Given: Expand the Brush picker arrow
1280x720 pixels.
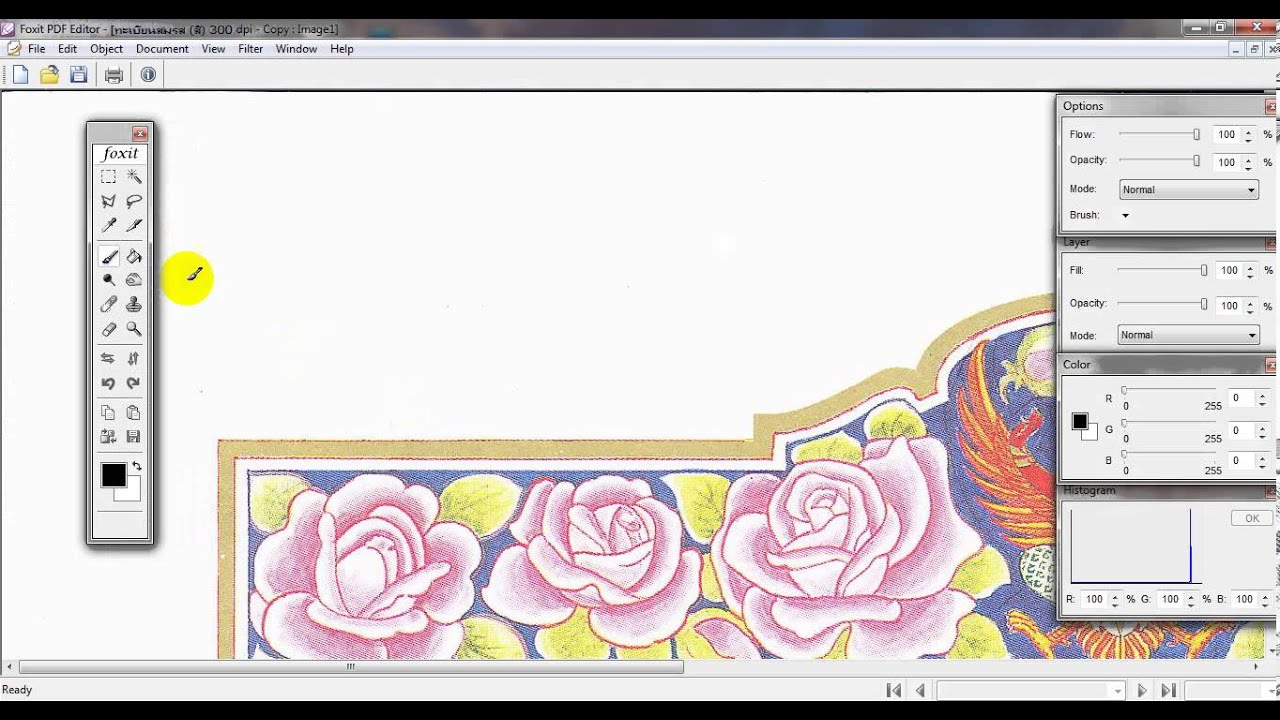Looking at the screenshot, I should (1125, 215).
